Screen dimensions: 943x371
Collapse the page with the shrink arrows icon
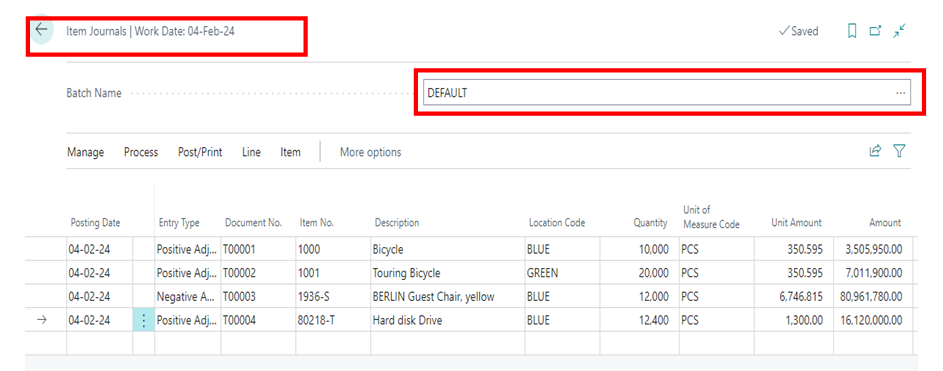[x=900, y=31]
